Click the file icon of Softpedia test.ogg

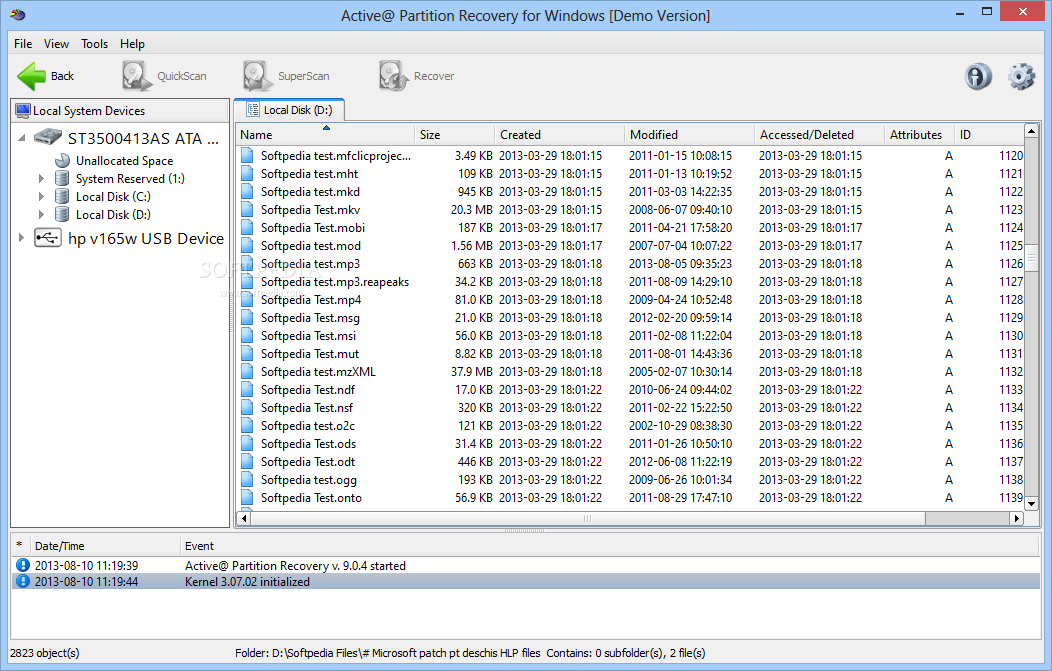pyautogui.click(x=247, y=480)
